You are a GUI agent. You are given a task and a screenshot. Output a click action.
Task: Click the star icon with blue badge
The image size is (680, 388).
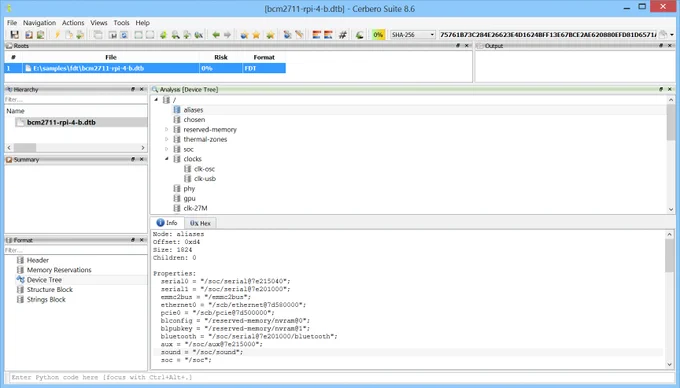(x=244, y=35)
